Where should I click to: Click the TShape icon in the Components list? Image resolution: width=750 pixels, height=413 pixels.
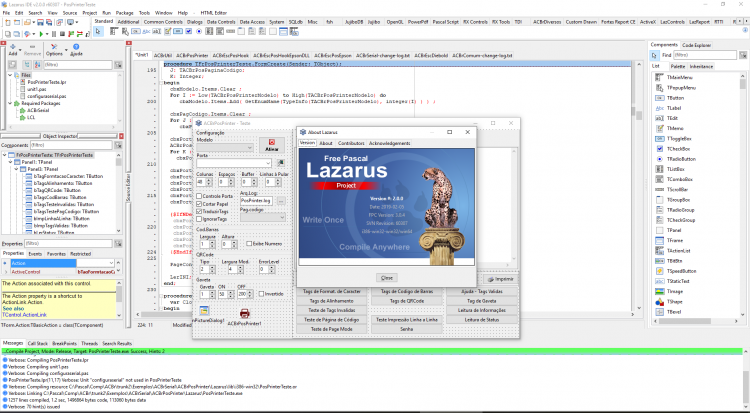tap(660, 301)
